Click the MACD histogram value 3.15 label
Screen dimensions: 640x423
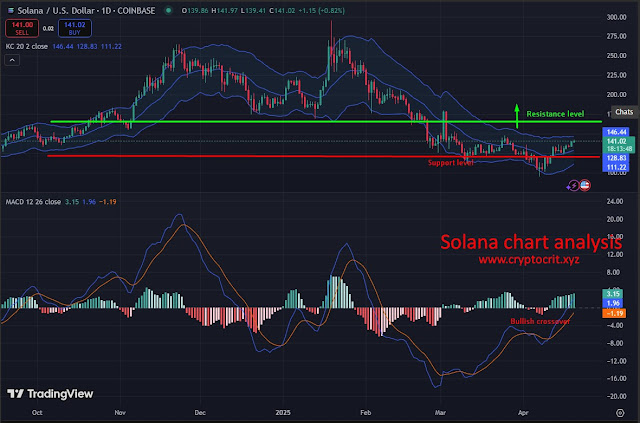pyautogui.click(x=613, y=294)
